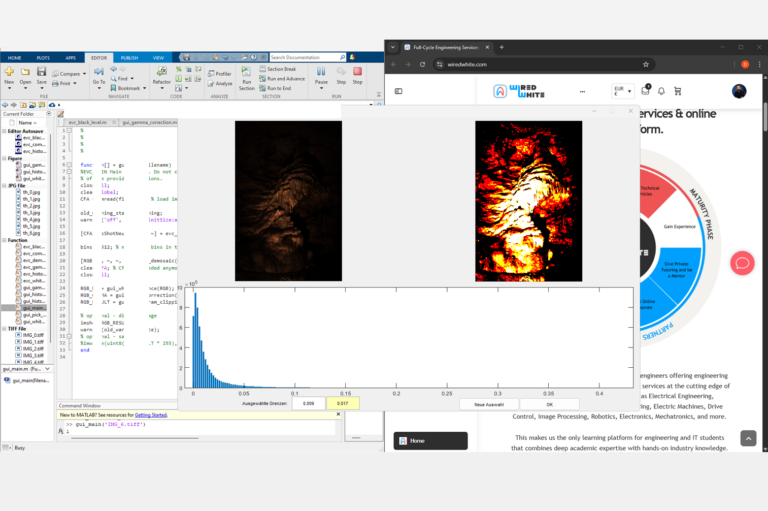Image resolution: width=768 pixels, height=511 pixels.
Task: Collapse the Figure group in Current Folder
Action: (4, 158)
